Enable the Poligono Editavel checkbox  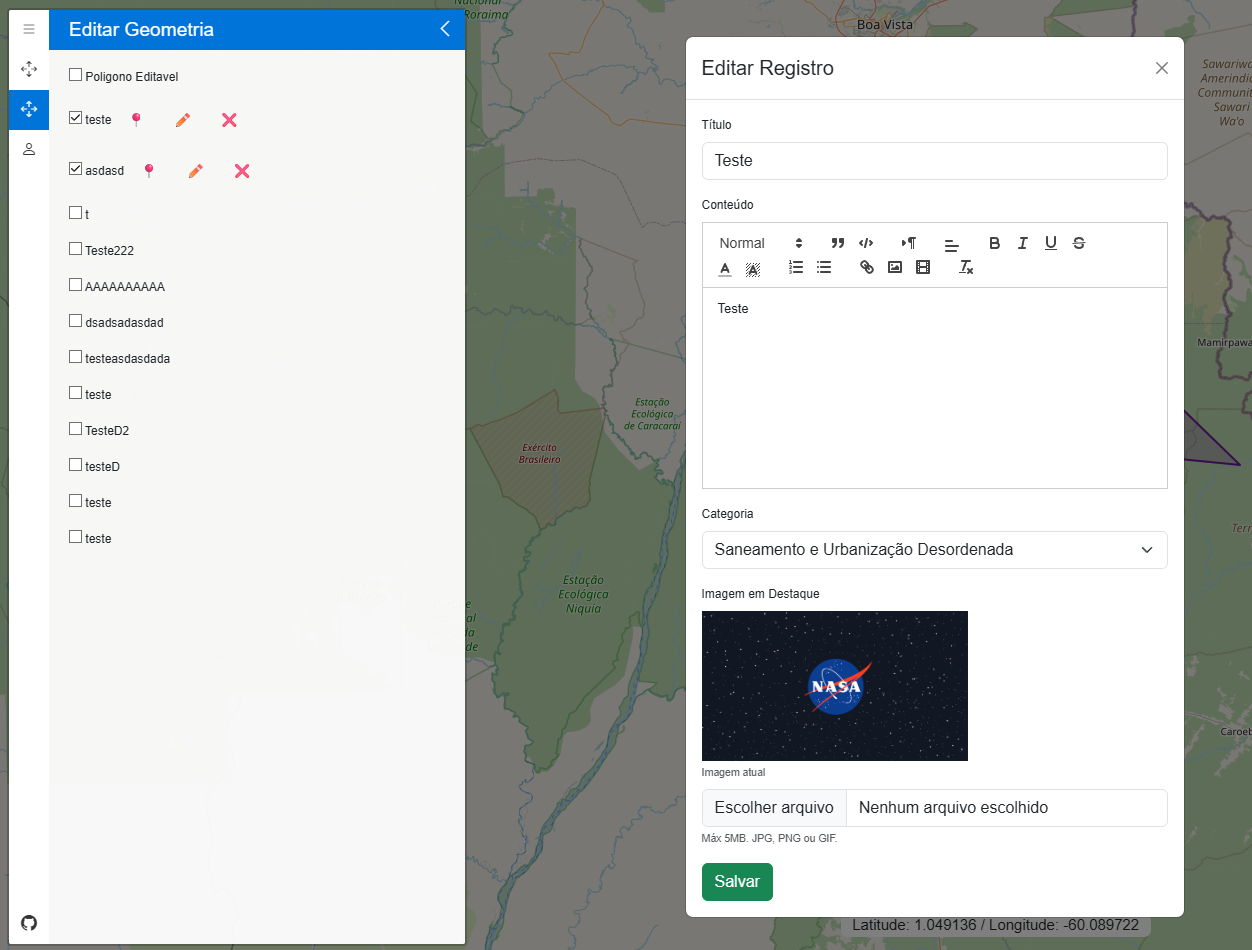tap(75, 75)
